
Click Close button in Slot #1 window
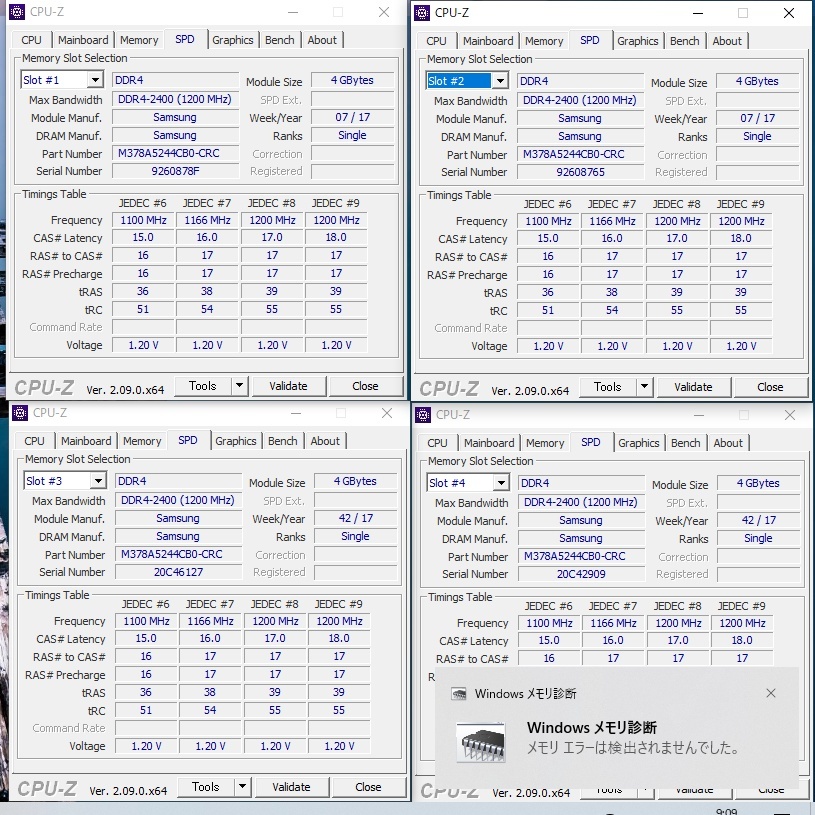(365, 386)
